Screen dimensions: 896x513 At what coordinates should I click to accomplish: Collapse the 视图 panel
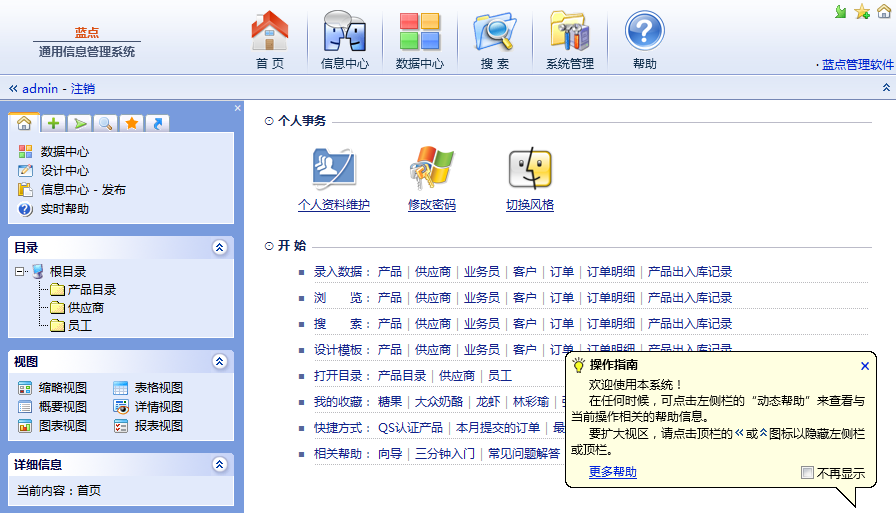pyautogui.click(x=219, y=361)
